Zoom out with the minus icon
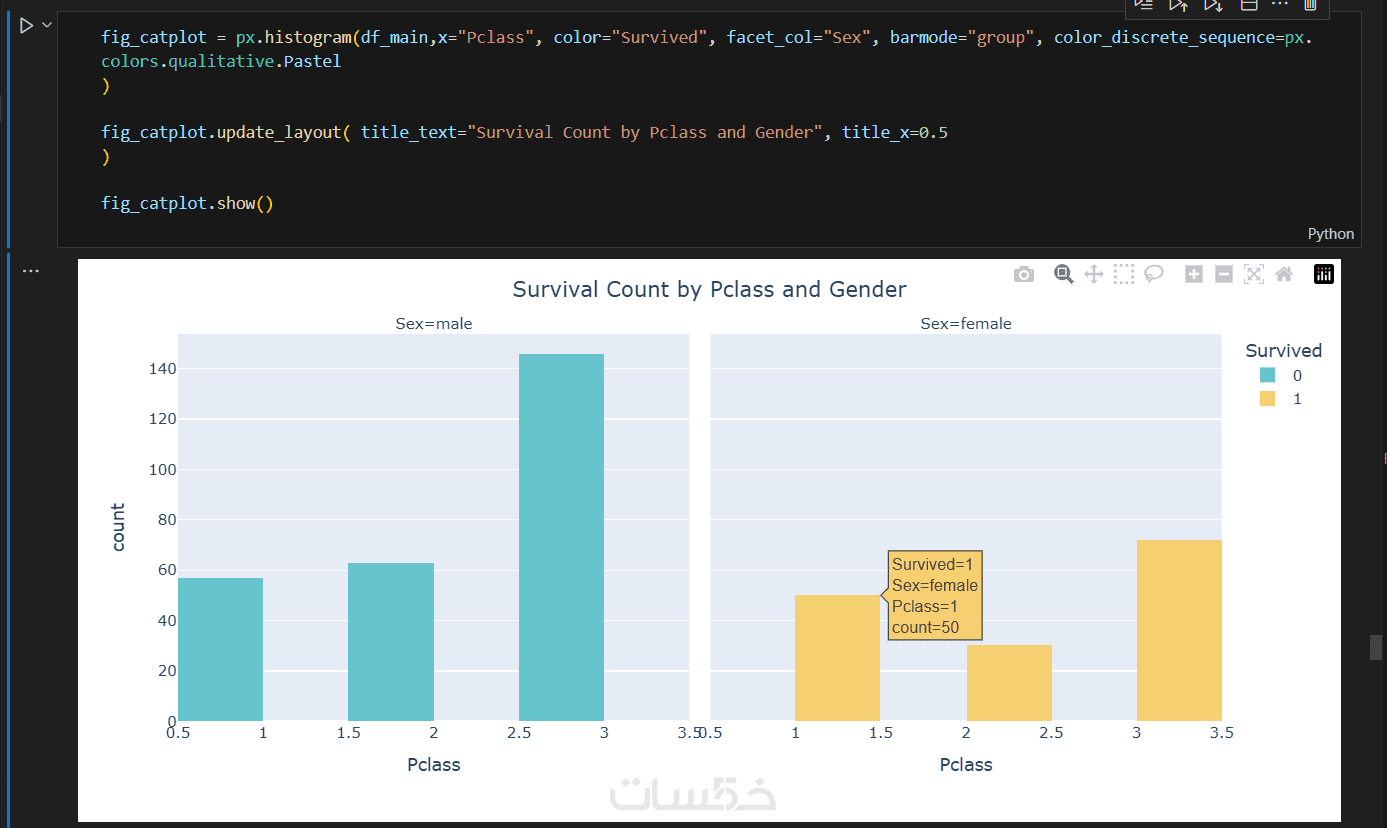1387x828 pixels. point(1223,274)
